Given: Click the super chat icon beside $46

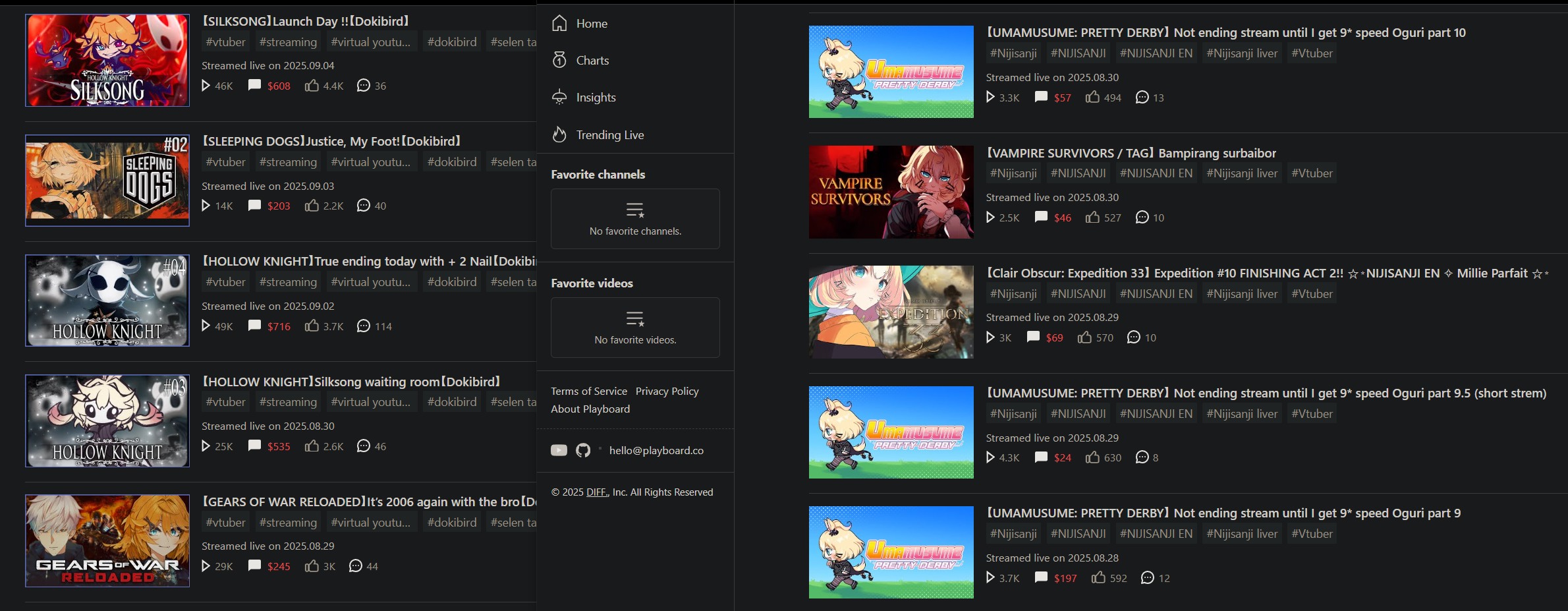Looking at the screenshot, I should (1041, 217).
